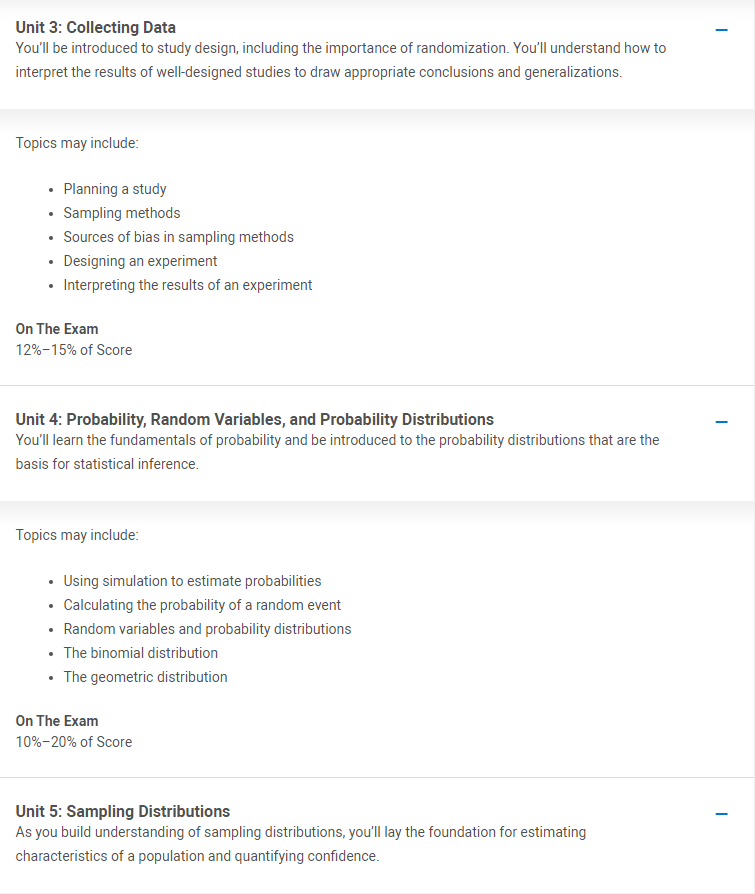Click the Unit 3: Collecting Data heading
755x894 pixels.
tap(95, 27)
